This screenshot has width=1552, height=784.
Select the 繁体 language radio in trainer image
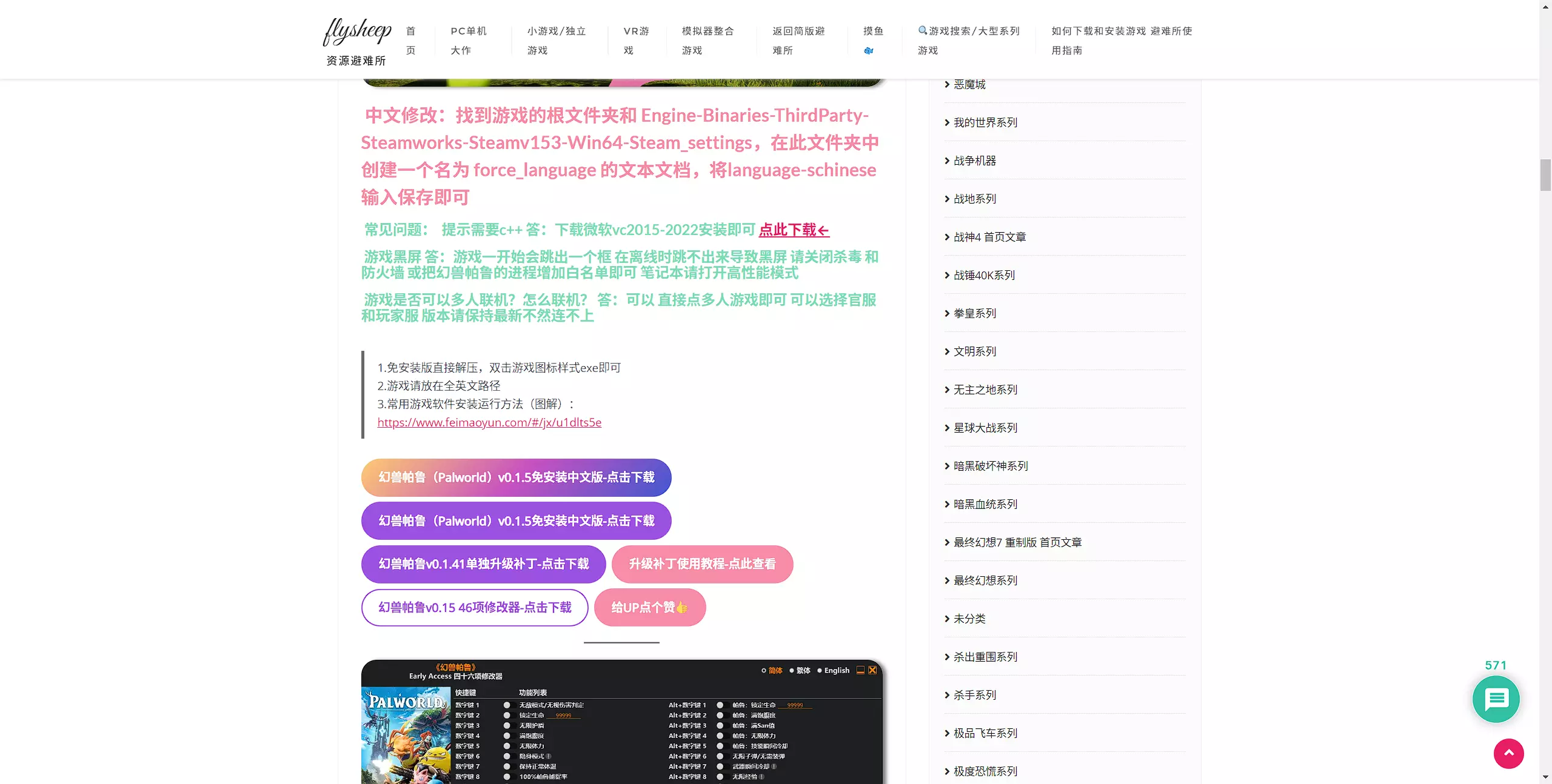coord(792,671)
